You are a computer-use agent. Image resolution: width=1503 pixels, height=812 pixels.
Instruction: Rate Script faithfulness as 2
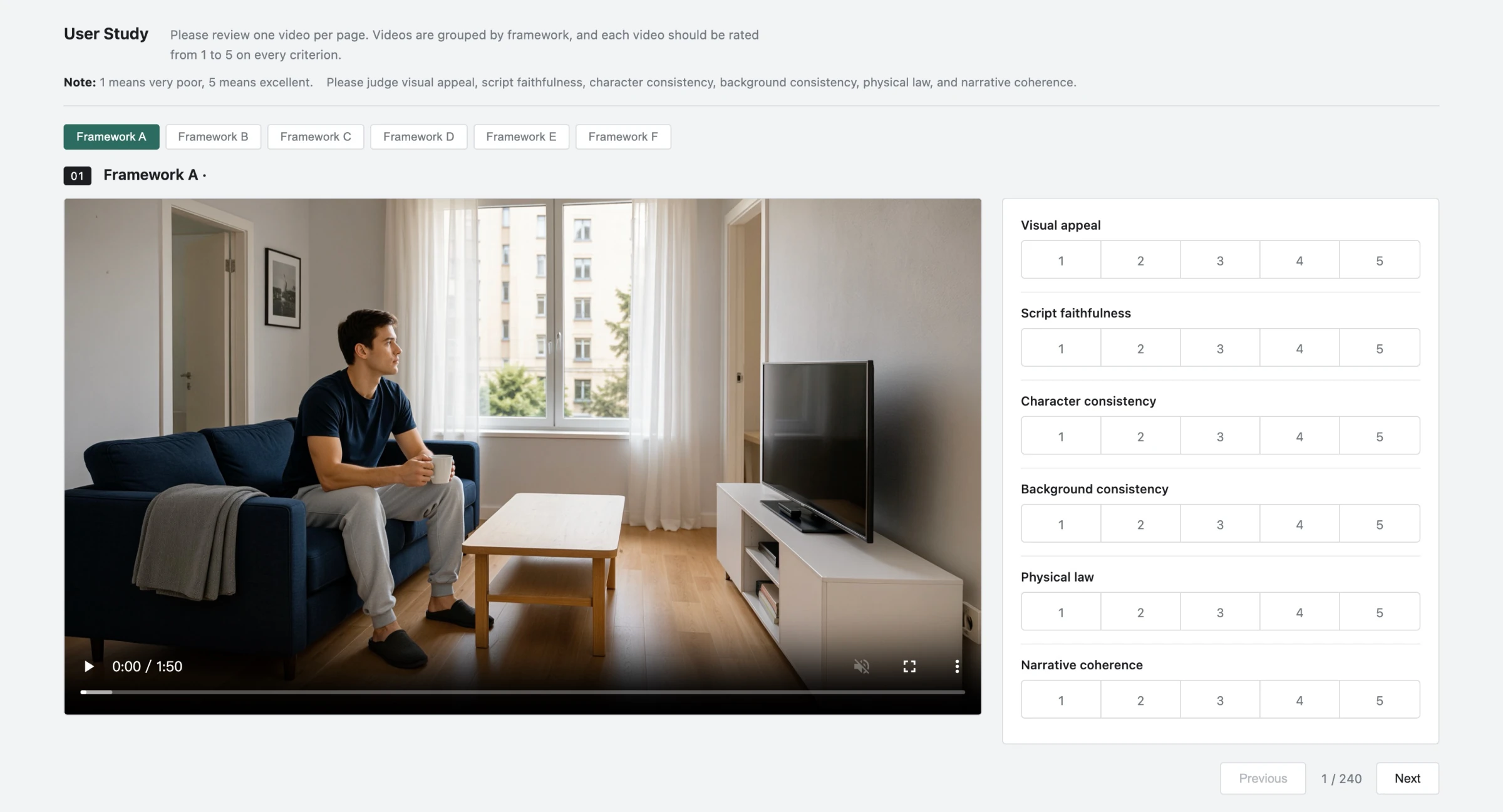tap(1140, 347)
